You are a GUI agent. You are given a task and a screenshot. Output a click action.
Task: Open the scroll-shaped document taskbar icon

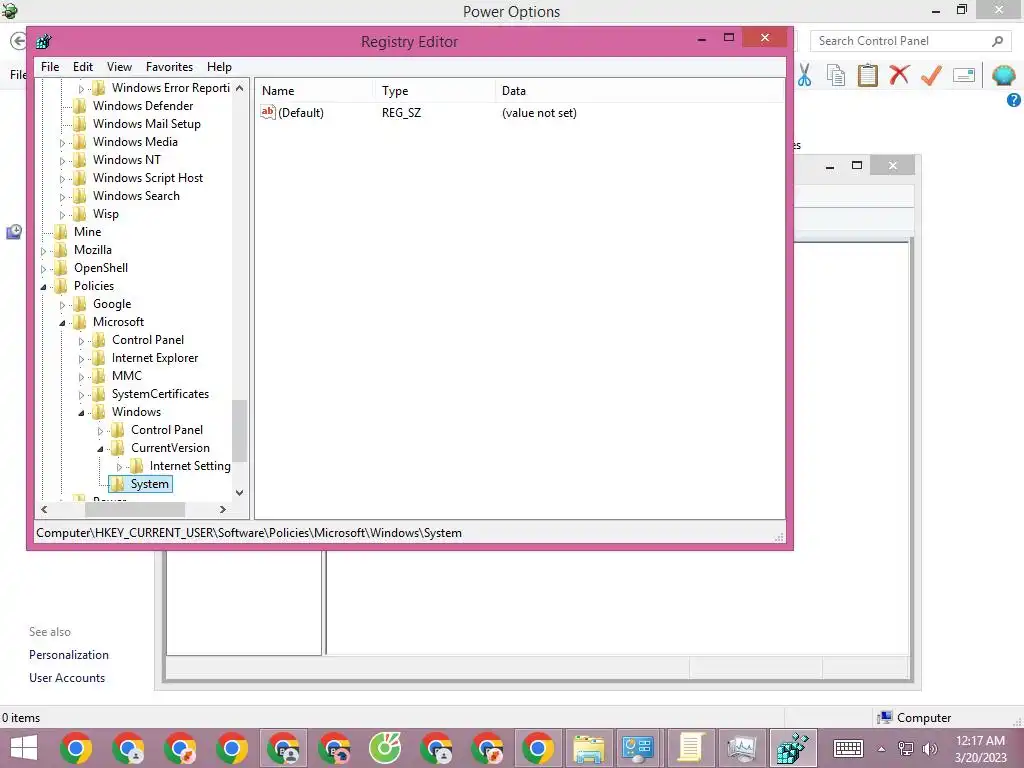[690, 748]
